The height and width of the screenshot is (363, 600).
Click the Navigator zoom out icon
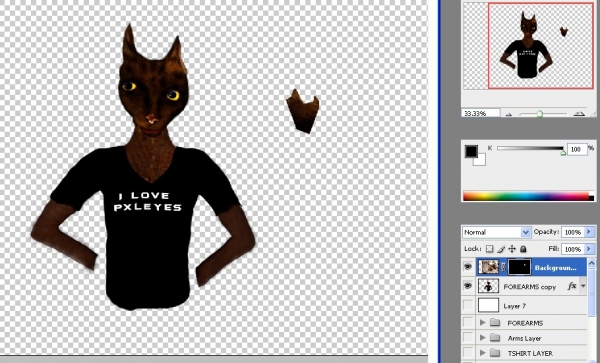(509, 114)
